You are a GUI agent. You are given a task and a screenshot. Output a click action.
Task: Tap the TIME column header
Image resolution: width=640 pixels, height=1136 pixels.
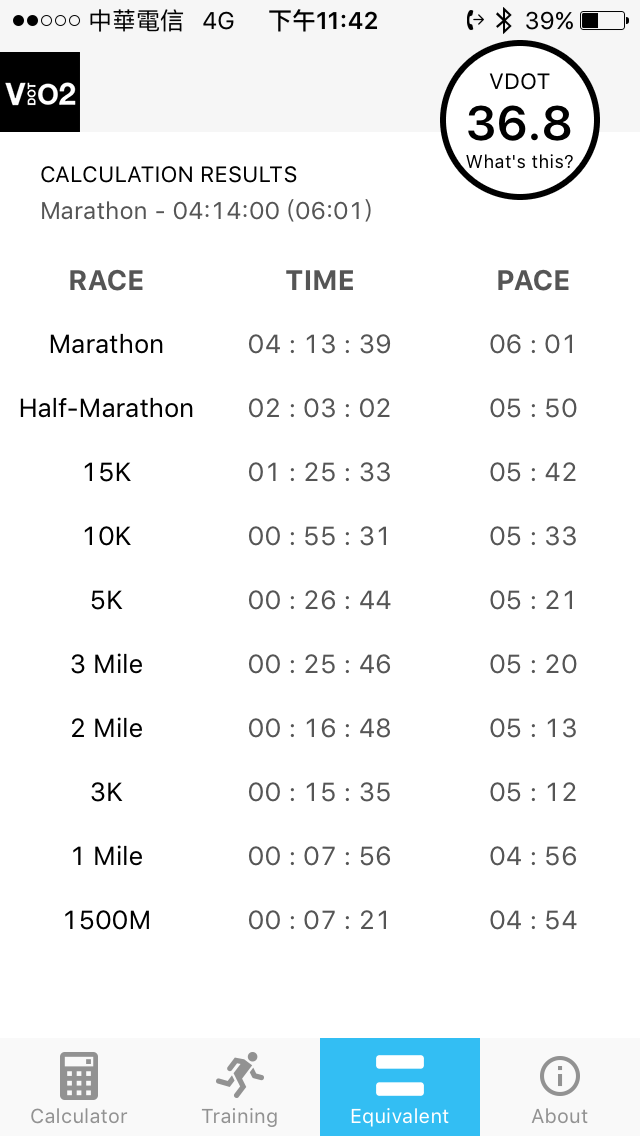click(320, 280)
